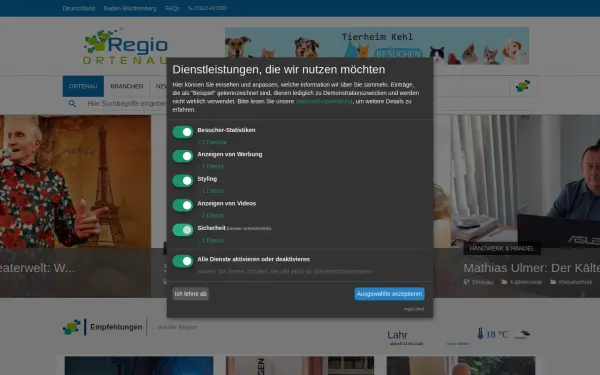The width and height of the screenshot is (600, 375).
Task: Open the Lahr weather location
Action: click(x=397, y=335)
